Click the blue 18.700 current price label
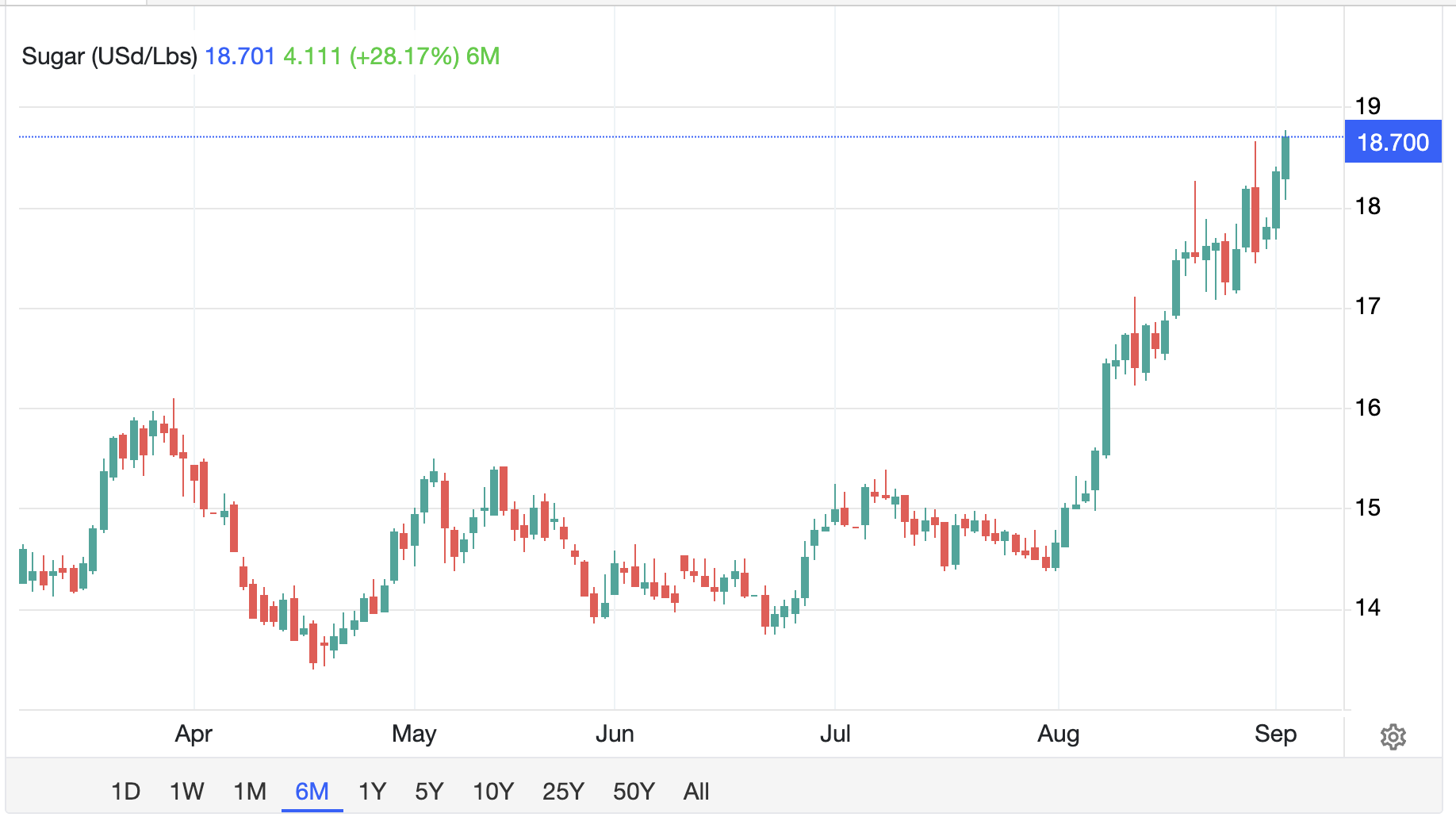1456x825 pixels. pos(1393,143)
